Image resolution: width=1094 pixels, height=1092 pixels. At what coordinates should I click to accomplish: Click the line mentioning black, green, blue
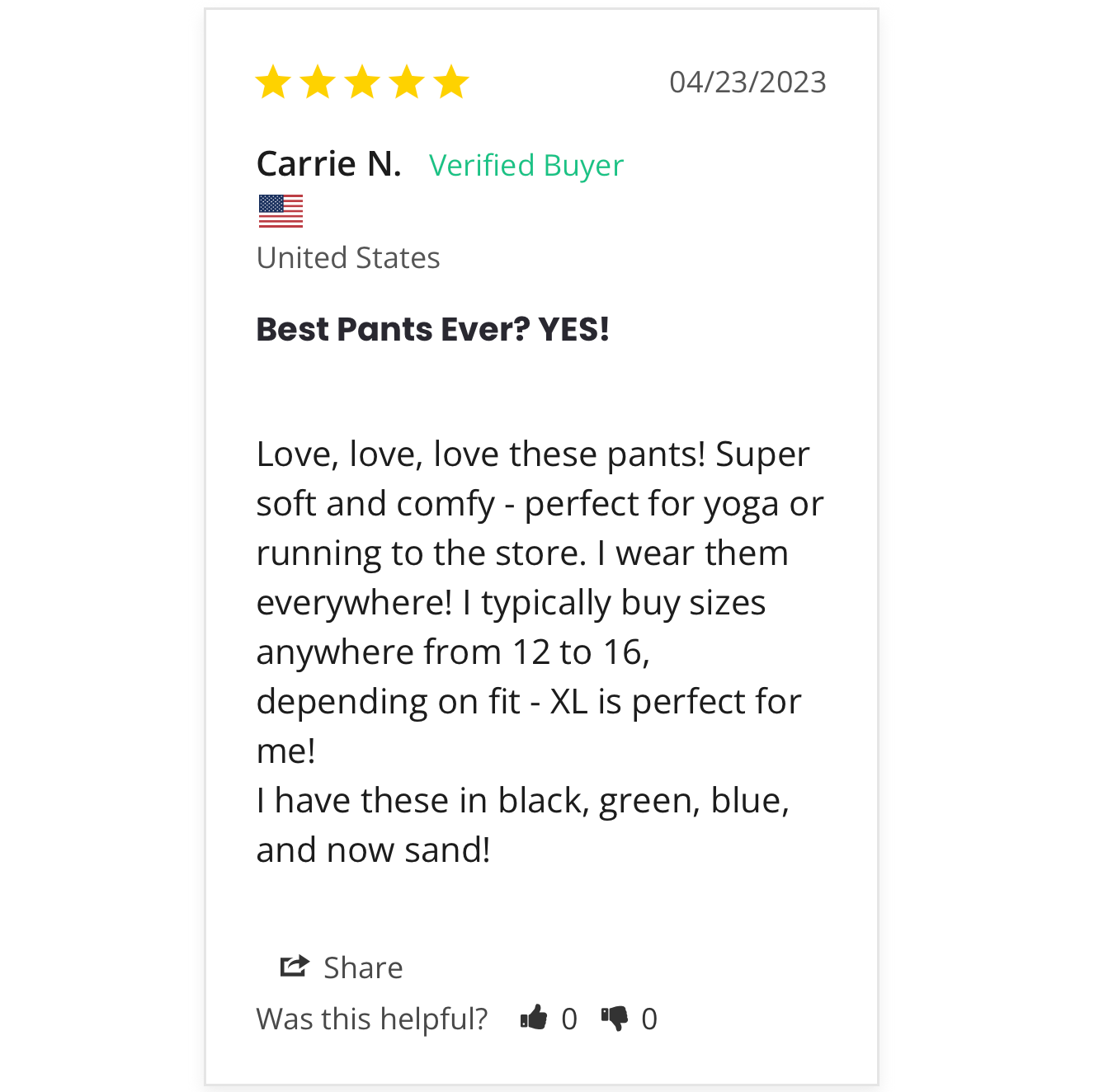click(x=523, y=800)
